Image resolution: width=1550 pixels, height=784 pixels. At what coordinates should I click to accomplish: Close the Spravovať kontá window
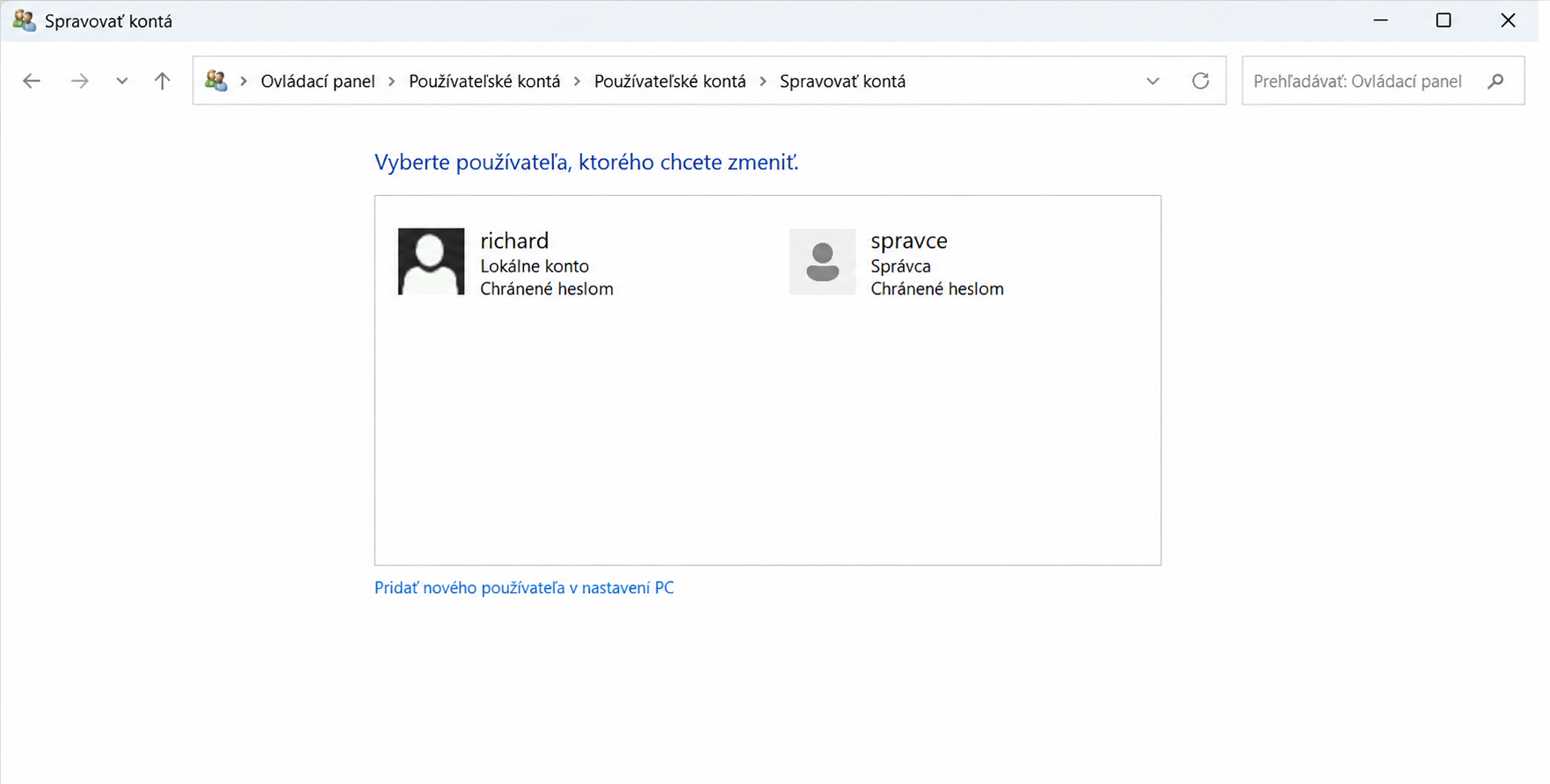point(1508,20)
